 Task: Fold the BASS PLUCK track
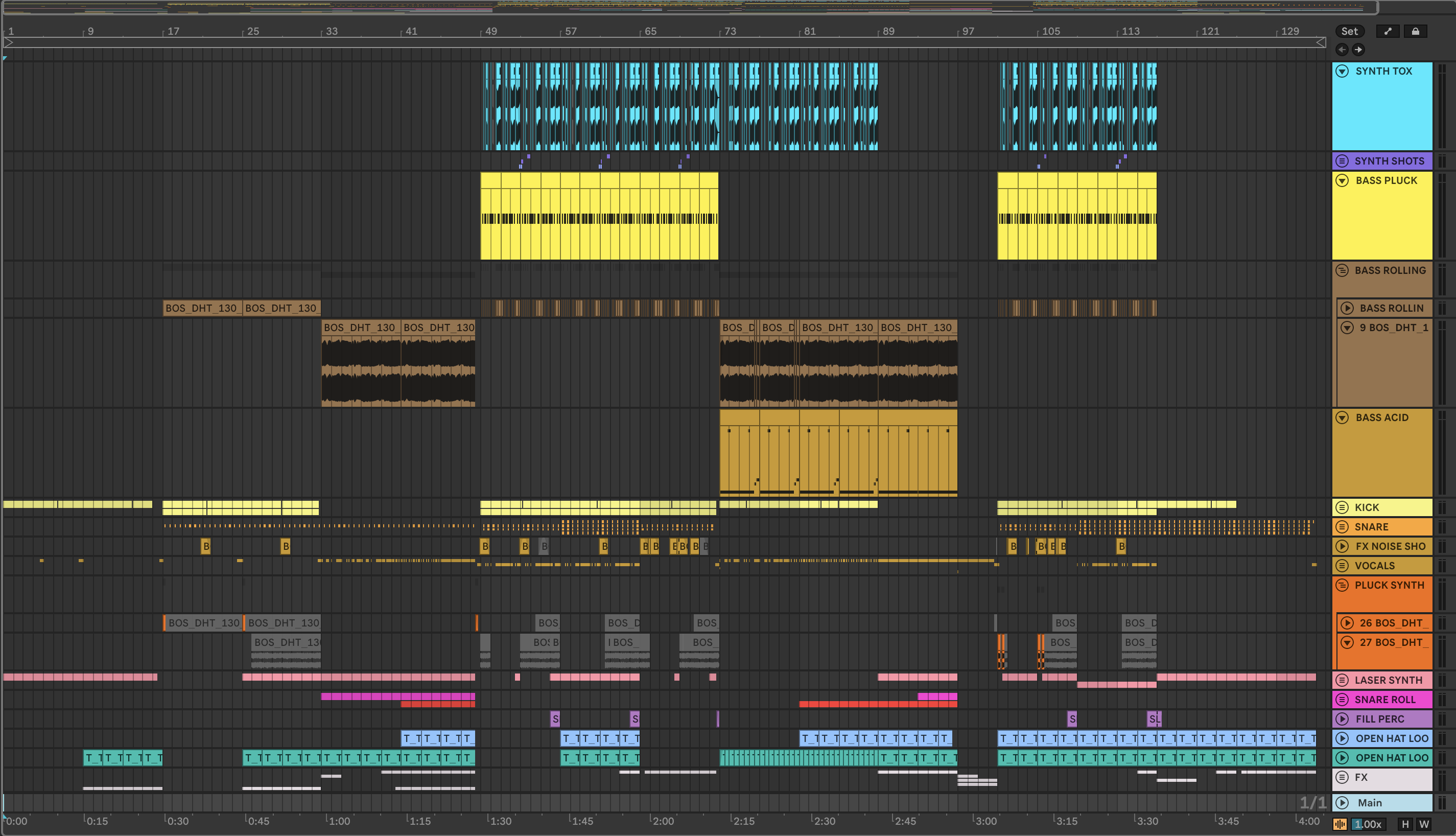pos(1342,180)
